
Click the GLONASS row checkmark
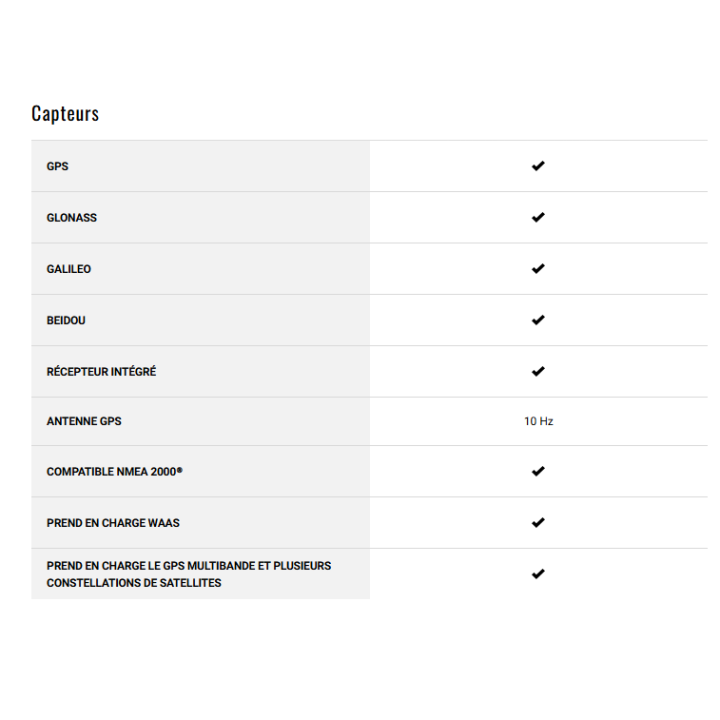[x=538, y=217]
